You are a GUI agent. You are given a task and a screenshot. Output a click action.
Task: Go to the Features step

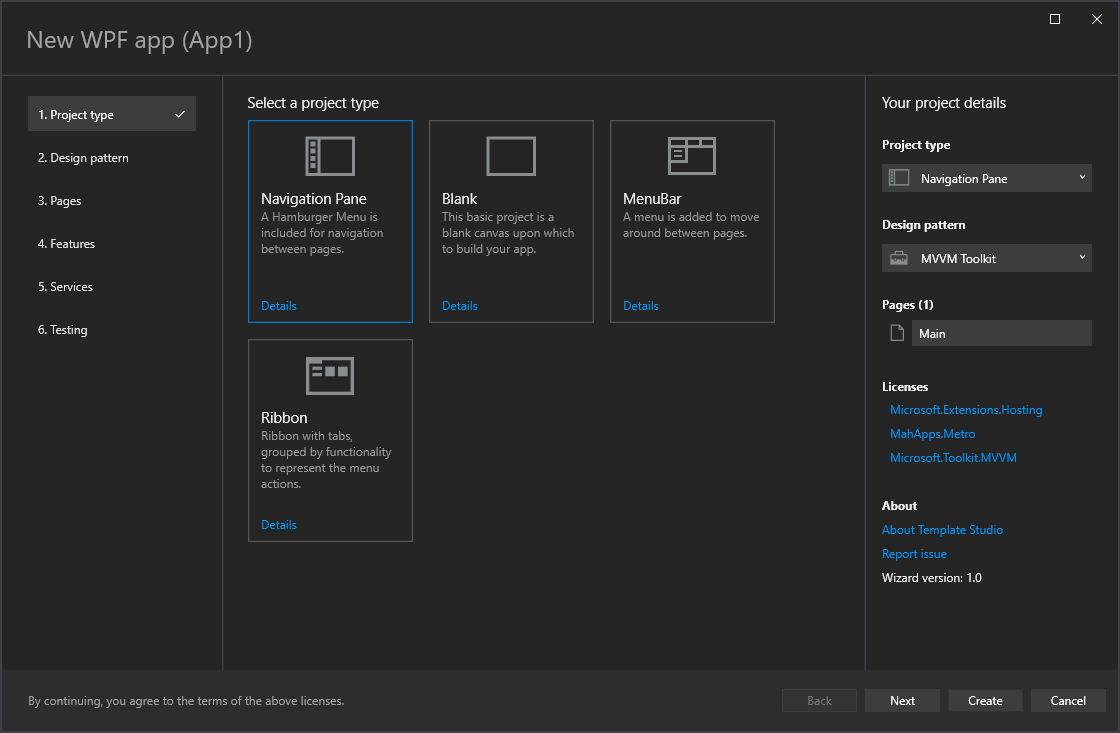(x=66, y=243)
